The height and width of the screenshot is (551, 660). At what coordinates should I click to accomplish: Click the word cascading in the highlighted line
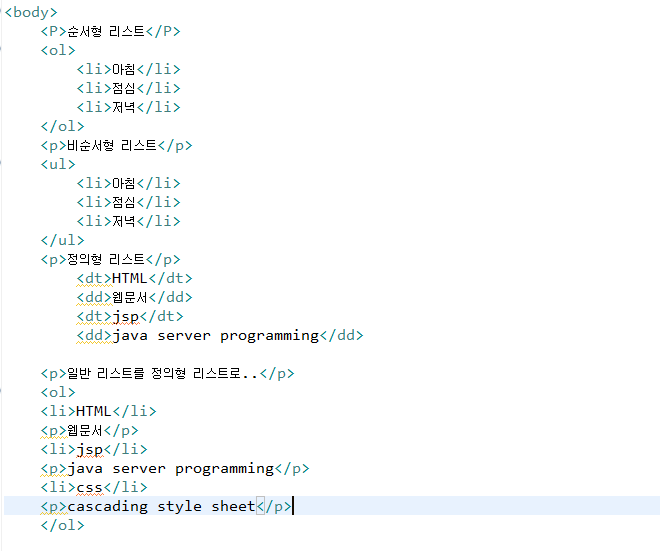tap(107, 506)
